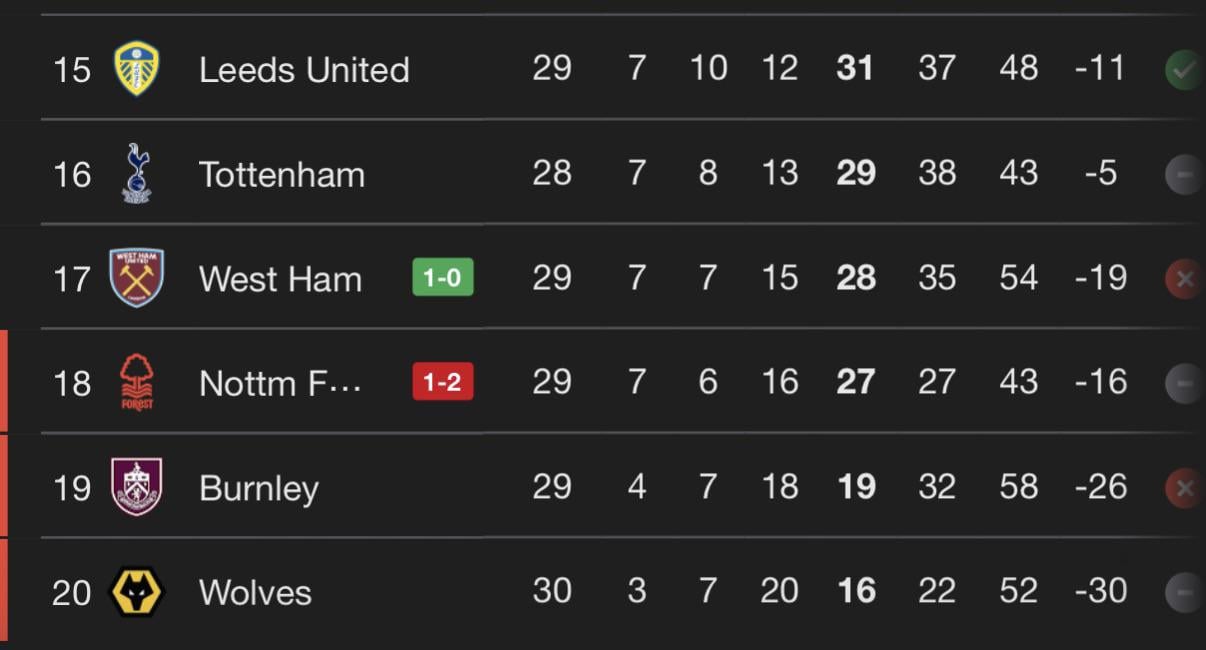Open the Wolves team name
This screenshot has height=650, width=1206.
pos(255,593)
